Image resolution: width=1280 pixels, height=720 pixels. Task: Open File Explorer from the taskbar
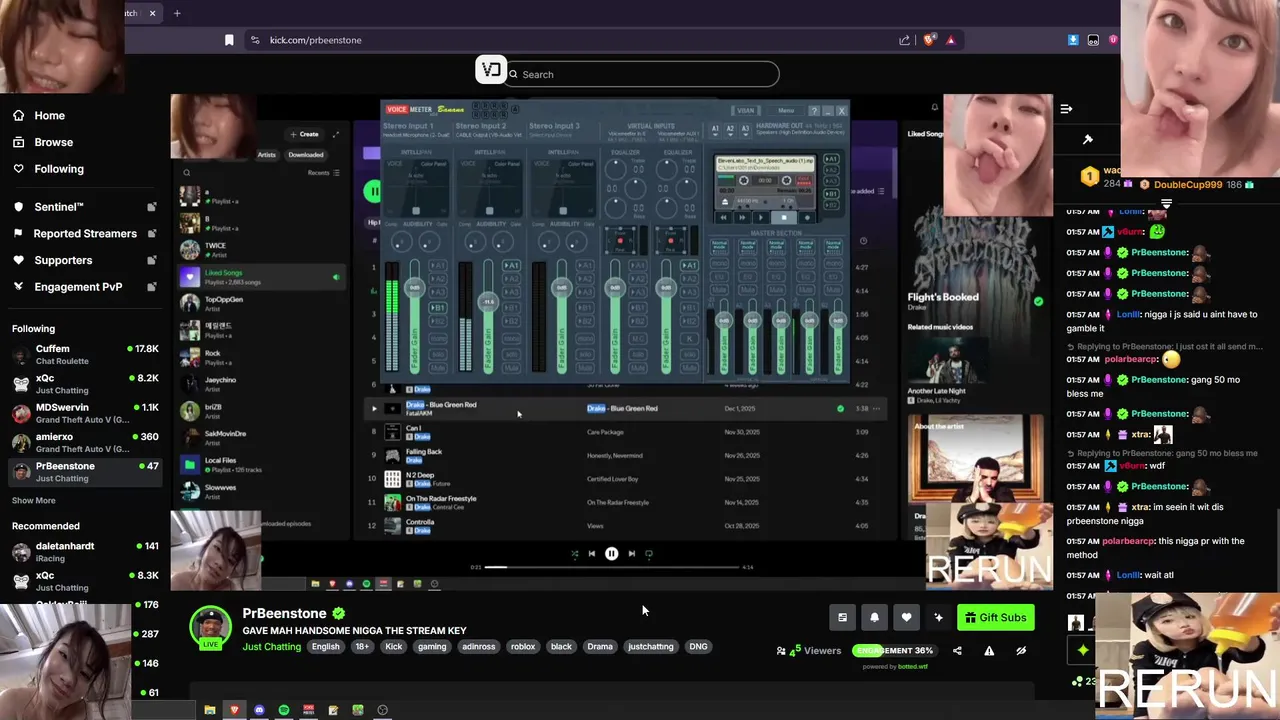click(x=210, y=710)
